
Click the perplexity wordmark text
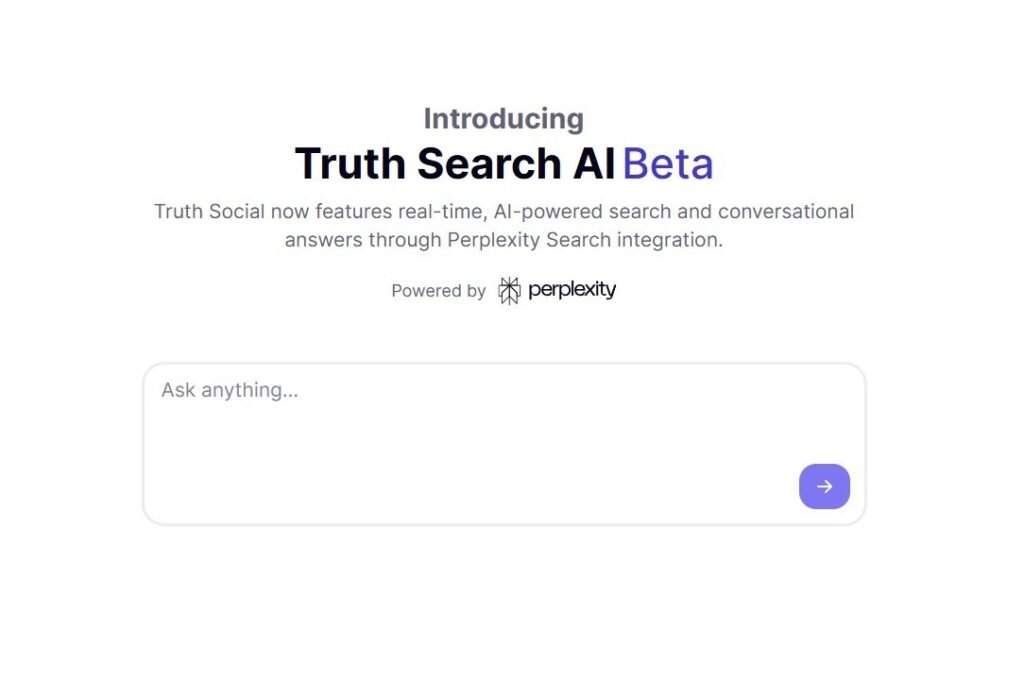(572, 290)
